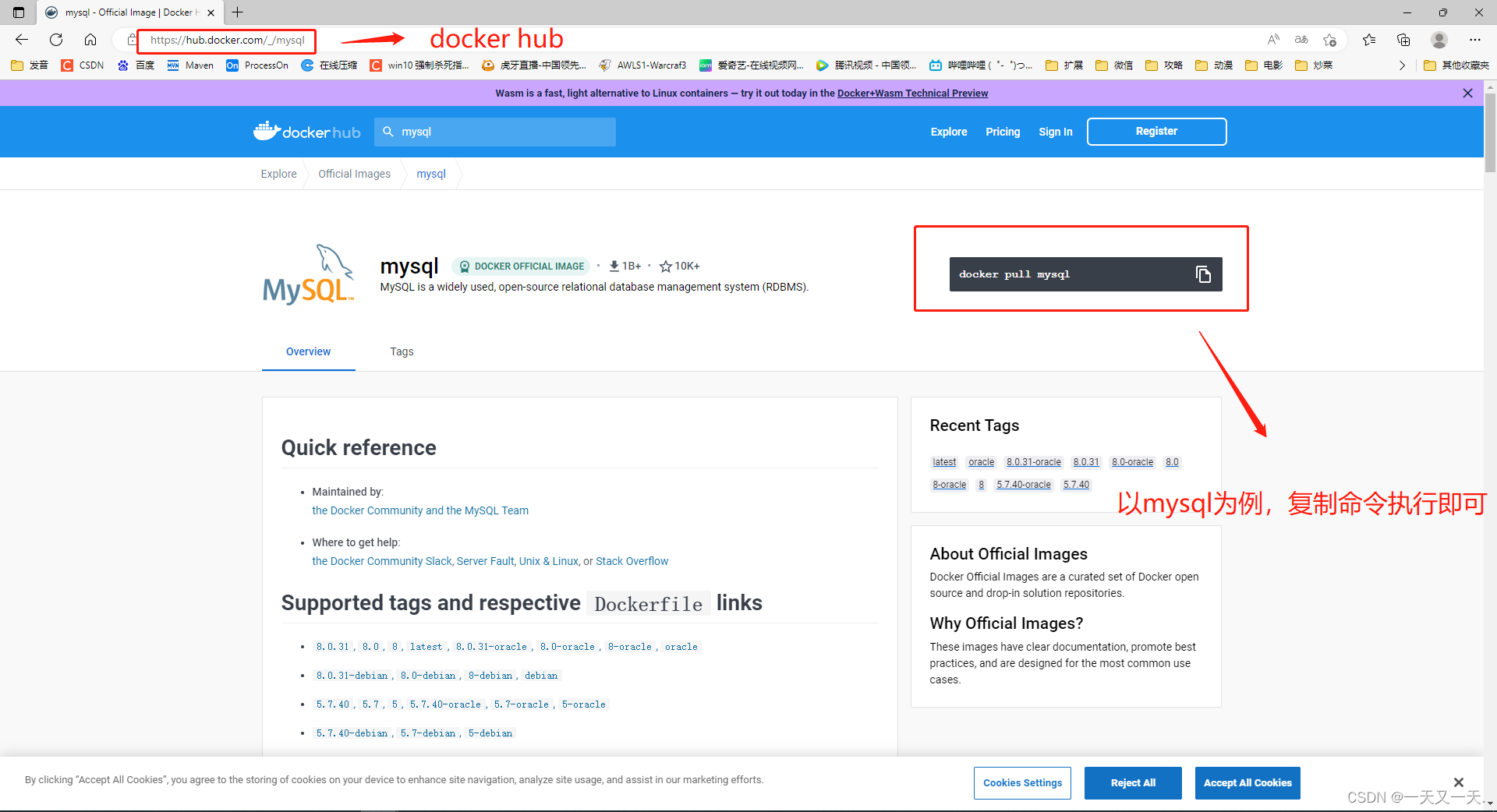The height and width of the screenshot is (812, 1497).
Task: Open the ProcessOn bookmark
Action: coord(257,65)
